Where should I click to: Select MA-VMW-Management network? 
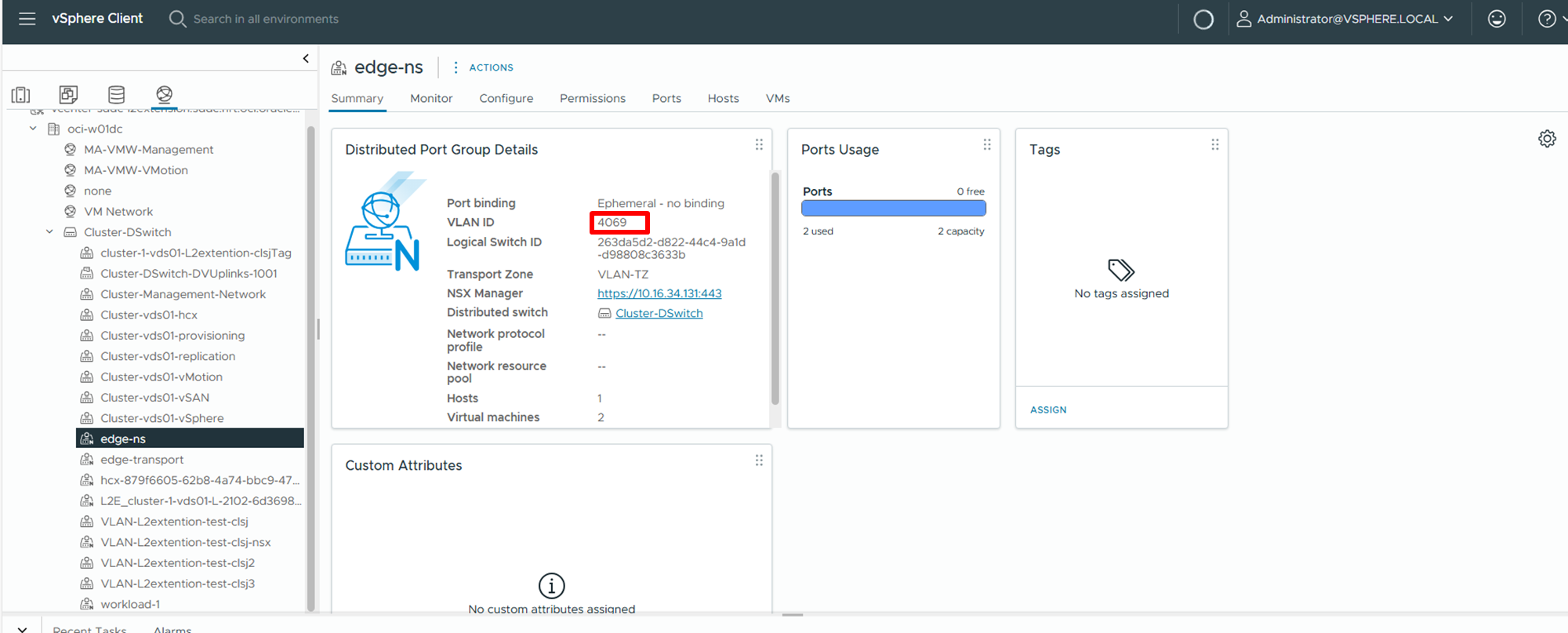point(148,149)
